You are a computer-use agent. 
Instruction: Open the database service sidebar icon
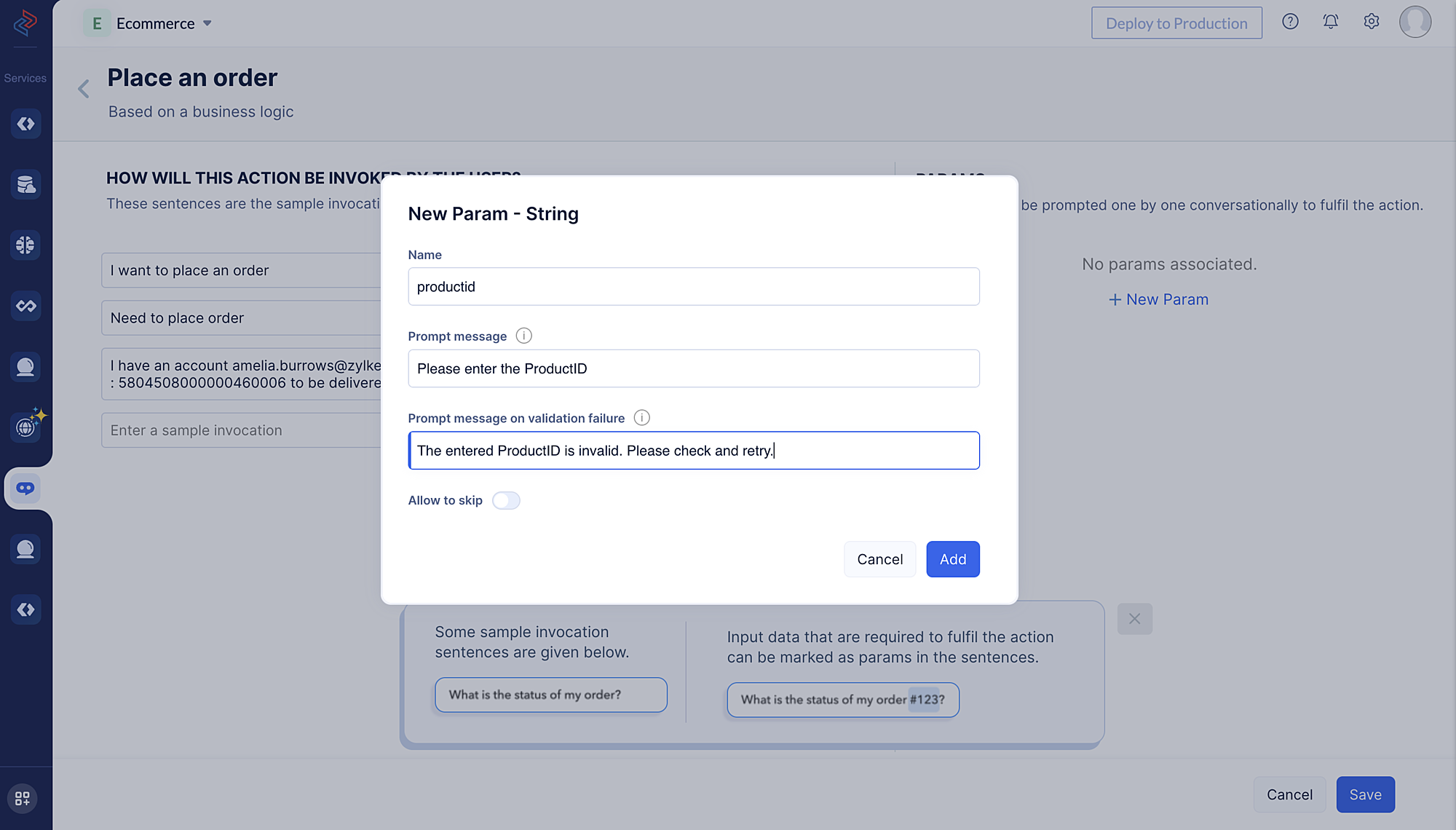[25, 184]
